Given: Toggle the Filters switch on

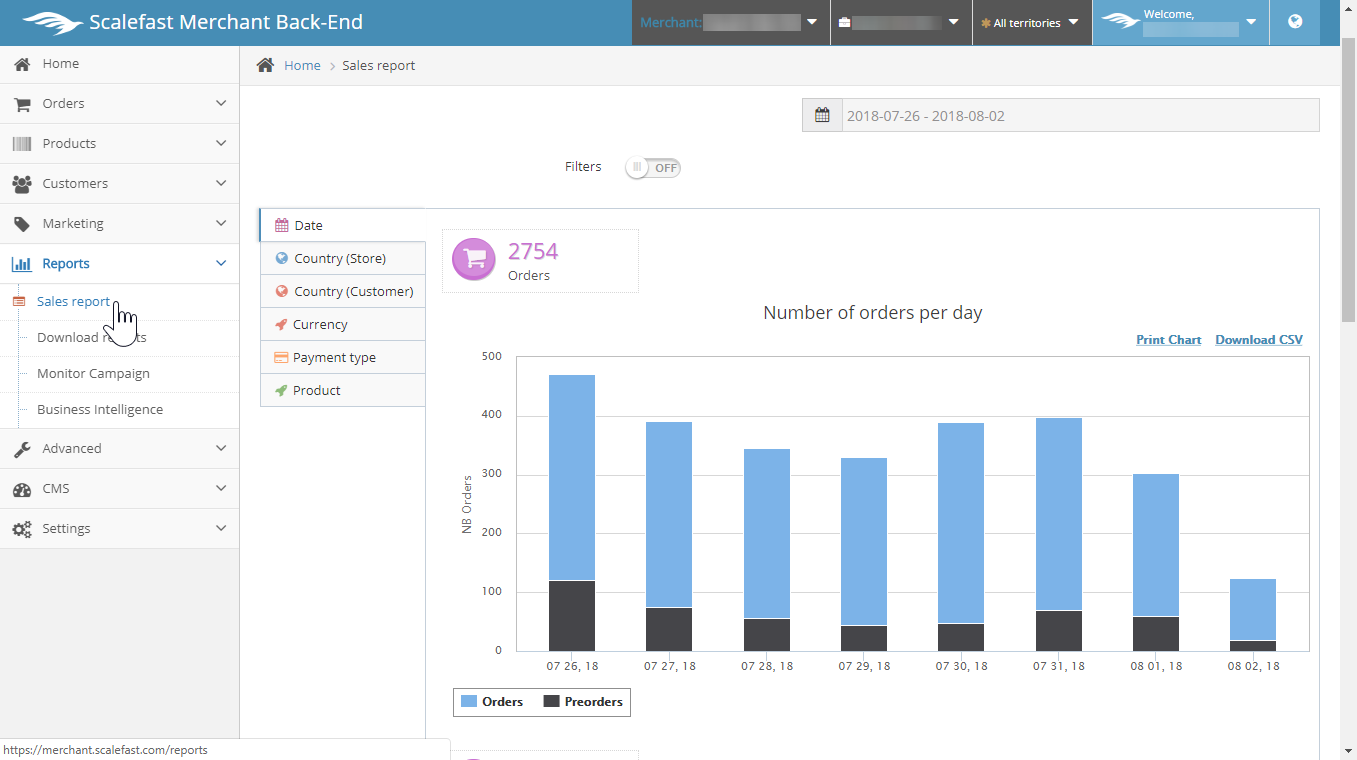Looking at the screenshot, I should click(x=653, y=168).
